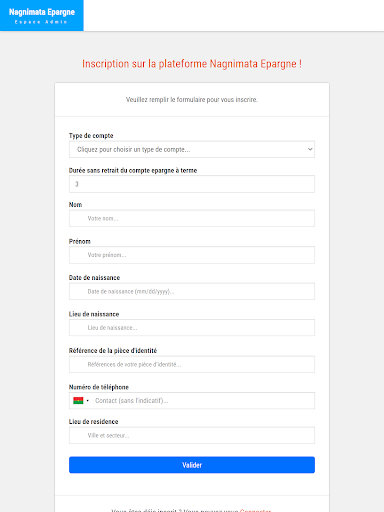Click the Type de compte label
384x512 pixels.
[x=91, y=136]
